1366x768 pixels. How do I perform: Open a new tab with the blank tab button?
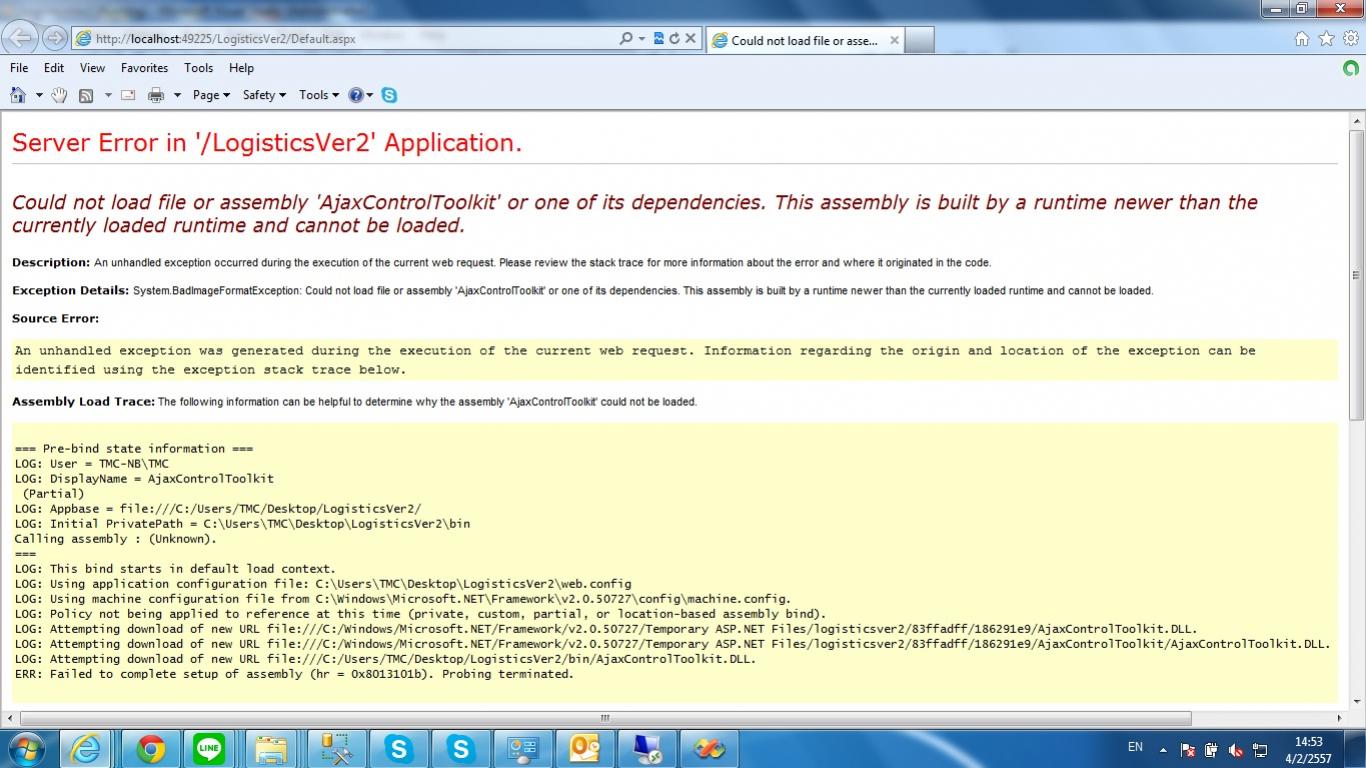pos(919,40)
